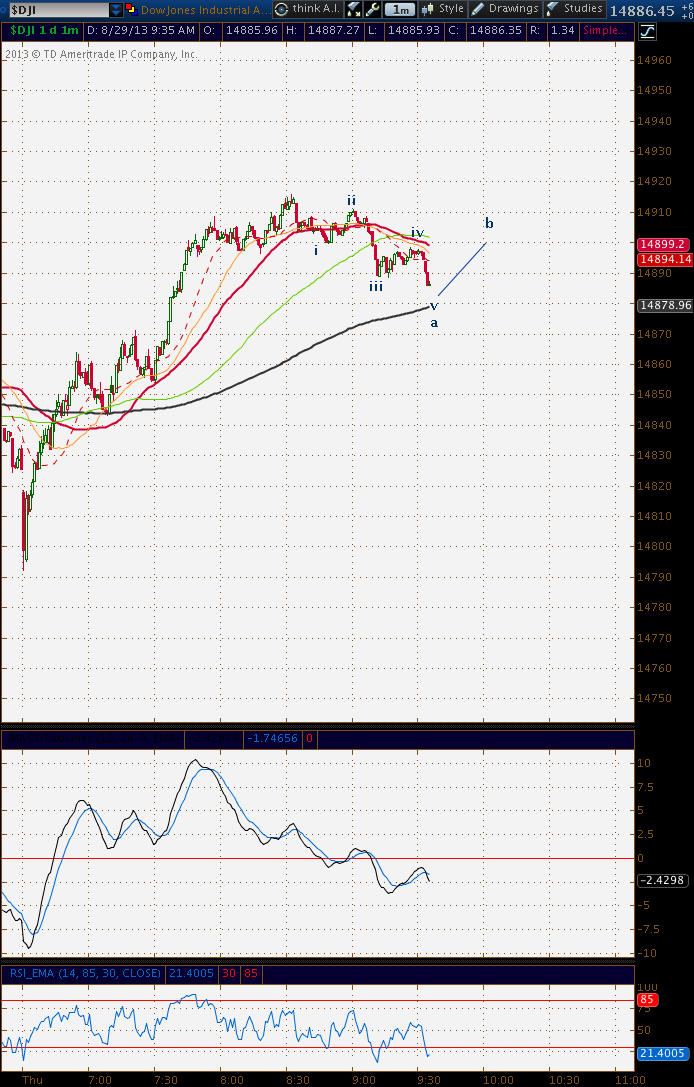Click the wave iv label annotation
Screen dimensions: 694x1087
pyautogui.click(x=417, y=232)
